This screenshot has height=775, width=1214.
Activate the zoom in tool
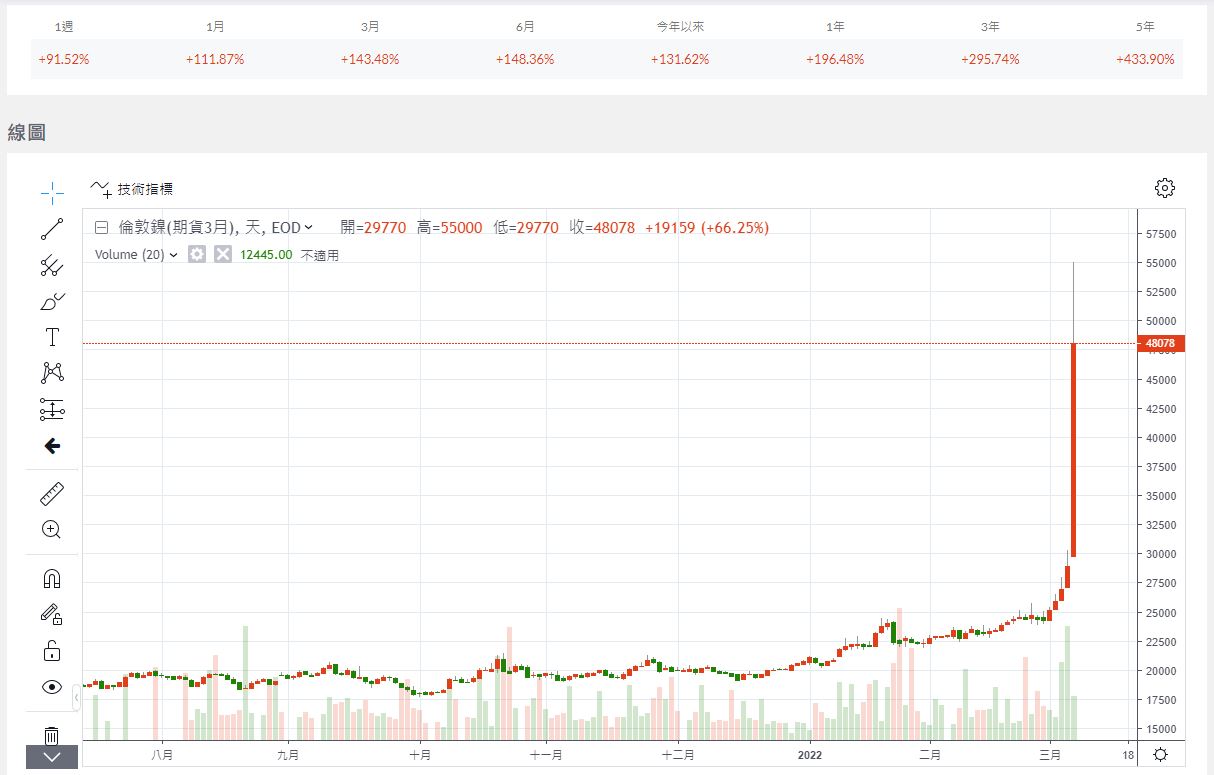click(52, 530)
